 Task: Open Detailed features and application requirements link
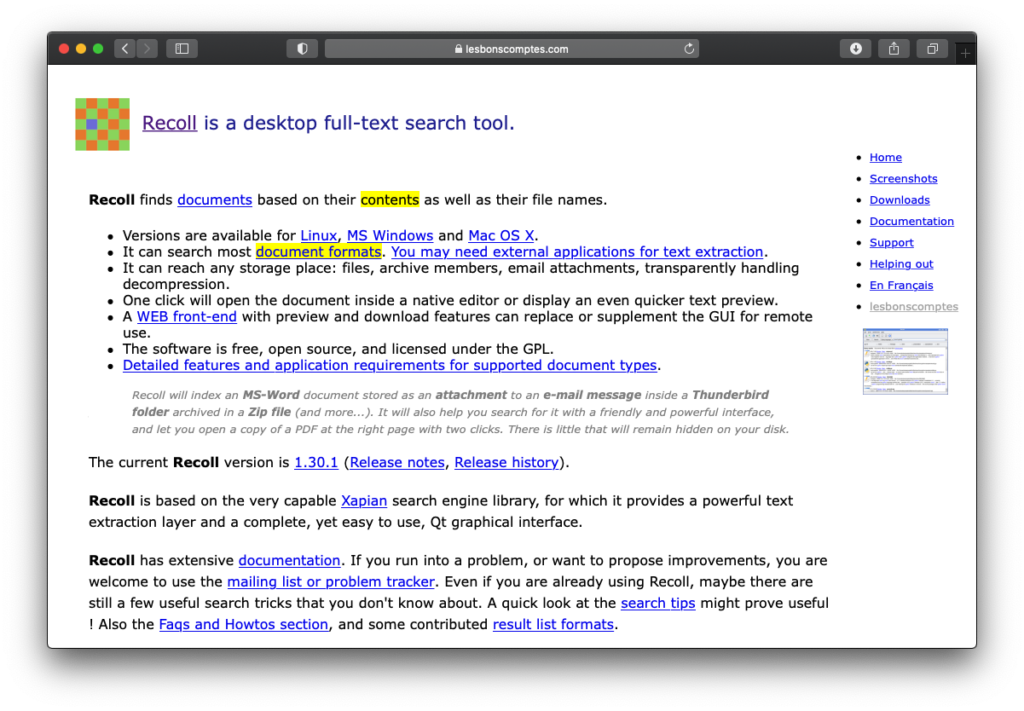[x=390, y=366]
